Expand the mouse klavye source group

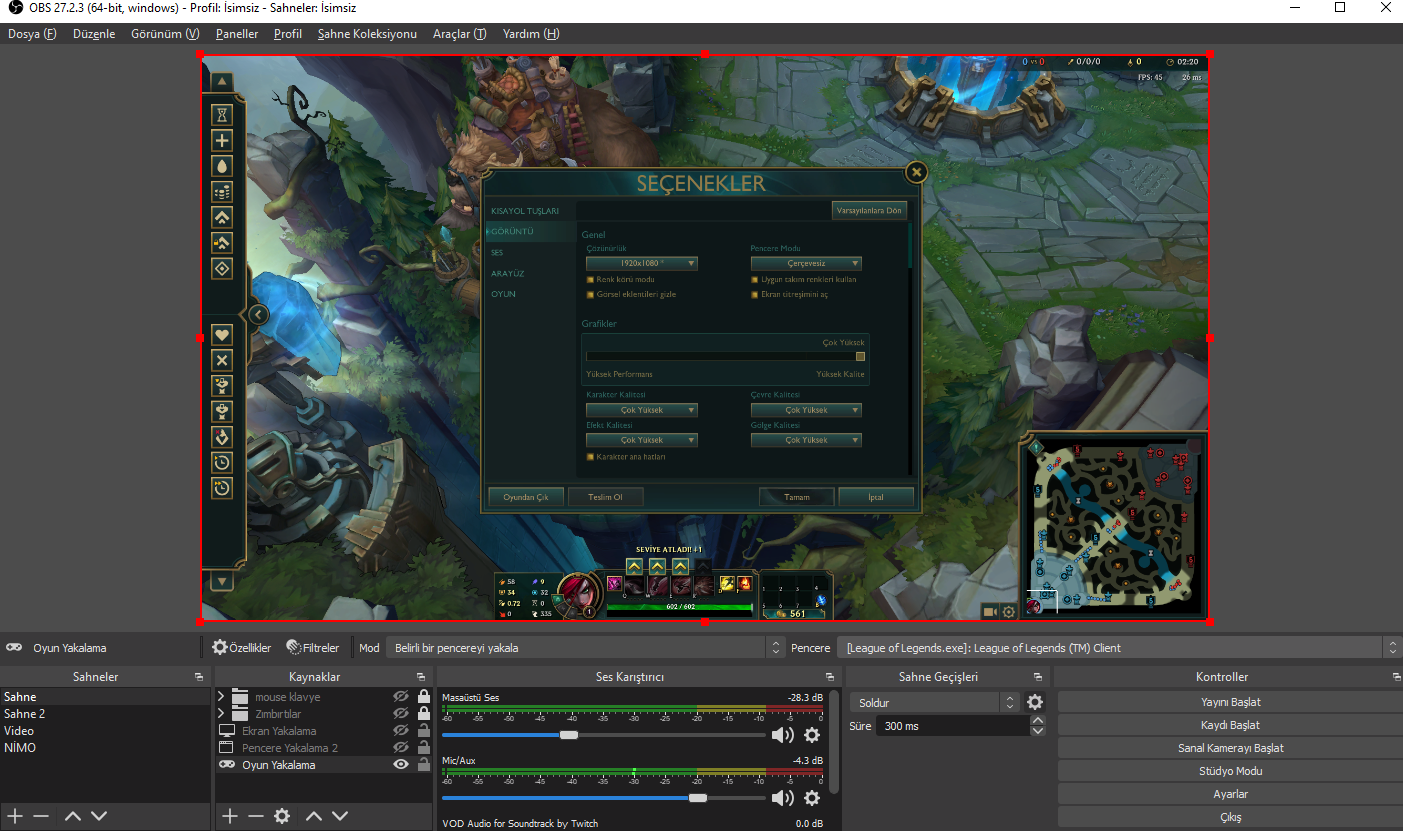click(222, 697)
